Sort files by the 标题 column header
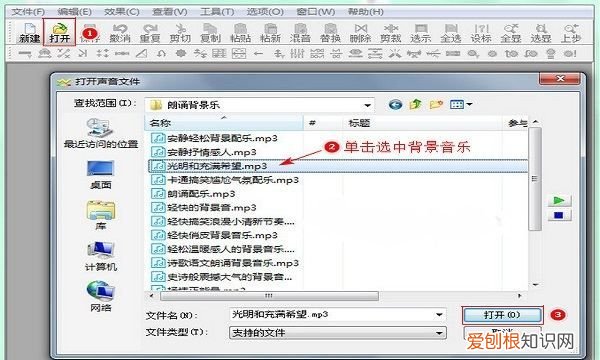This screenshot has width=600, height=360. [423, 123]
